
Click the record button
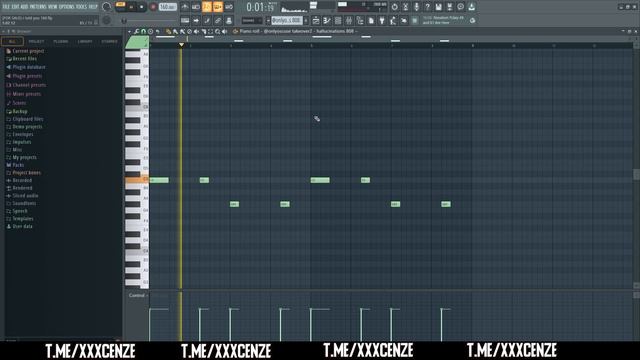pyautogui.click(x=153, y=7)
